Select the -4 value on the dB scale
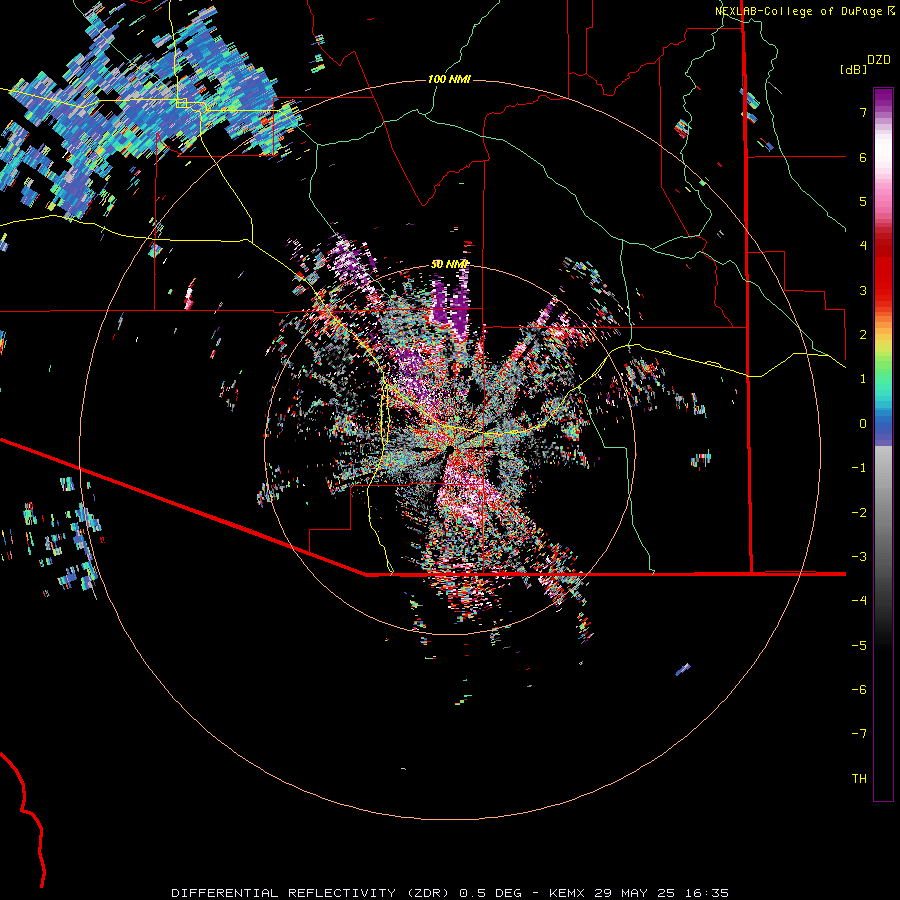The width and height of the screenshot is (900, 900). [859, 601]
